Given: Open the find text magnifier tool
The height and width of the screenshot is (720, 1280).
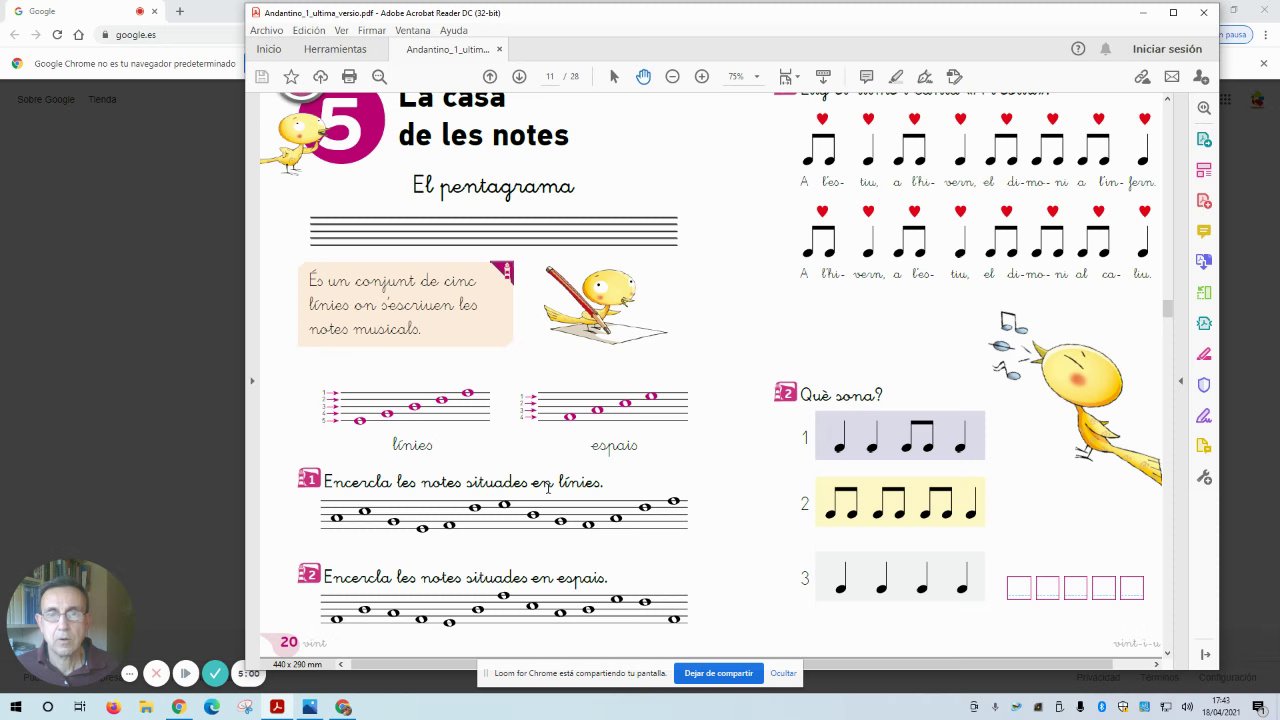Looking at the screenshot, I should tap(379, 77).
